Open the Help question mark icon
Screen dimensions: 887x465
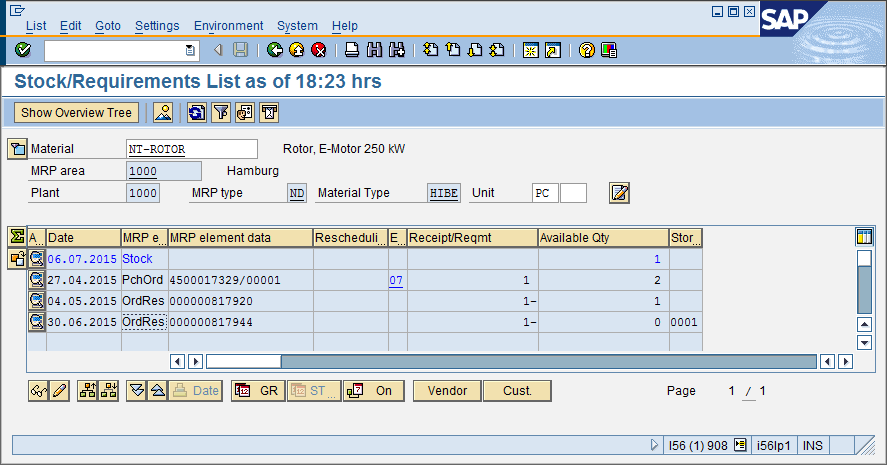tap(587, 50)
